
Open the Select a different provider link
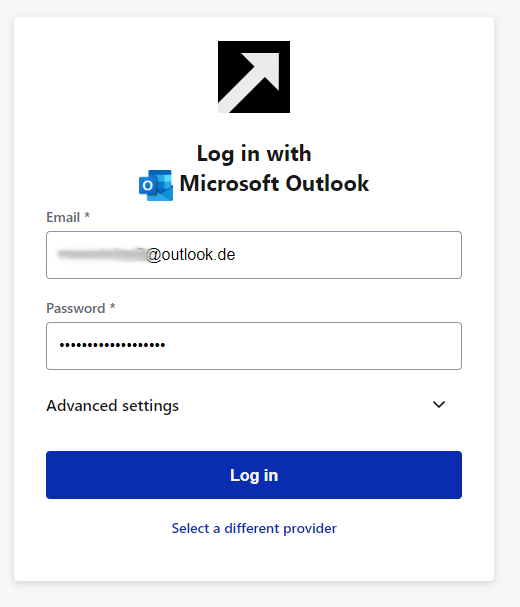point(254,528)
